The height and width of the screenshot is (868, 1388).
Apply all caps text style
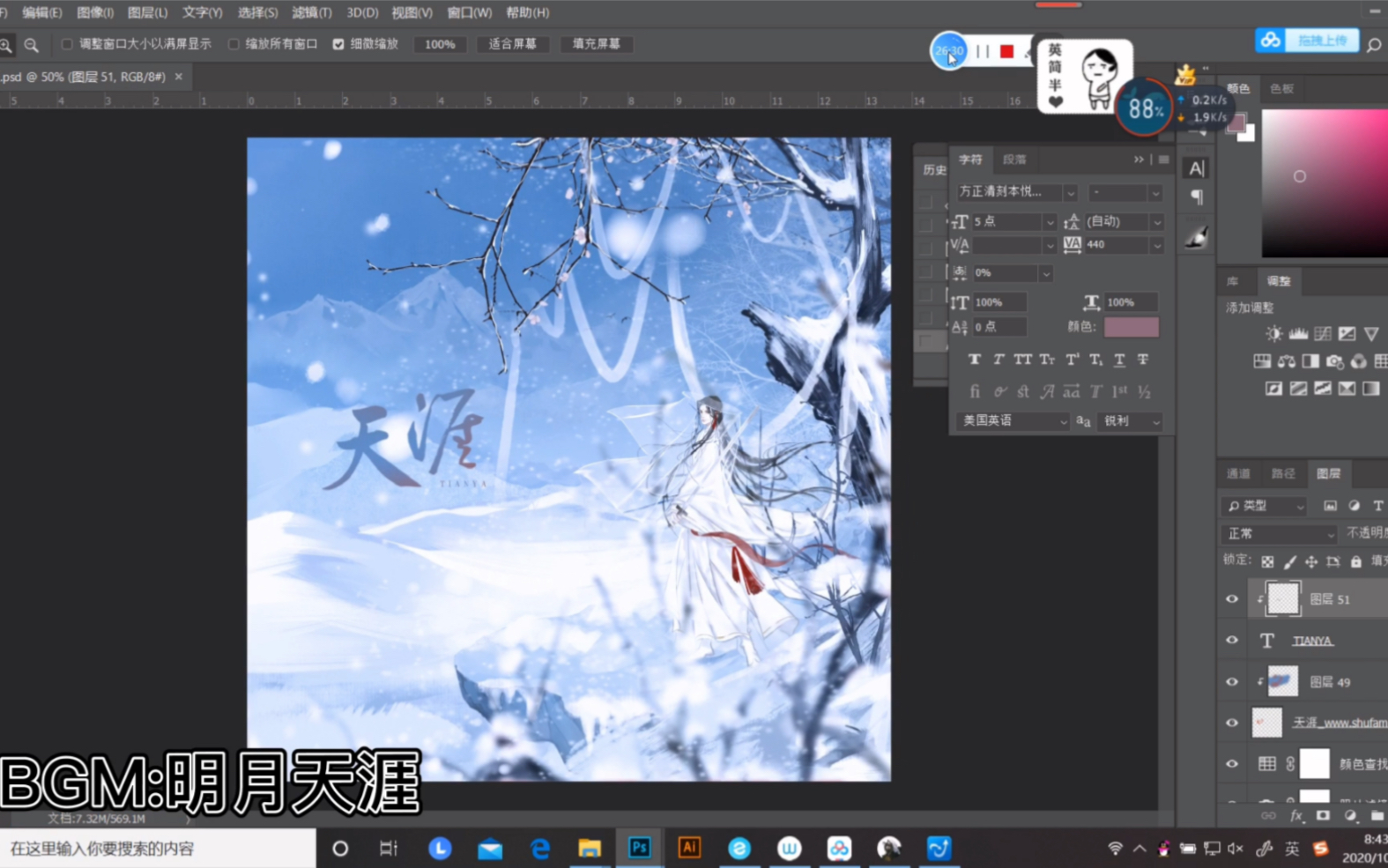(x=1022, y=360)
